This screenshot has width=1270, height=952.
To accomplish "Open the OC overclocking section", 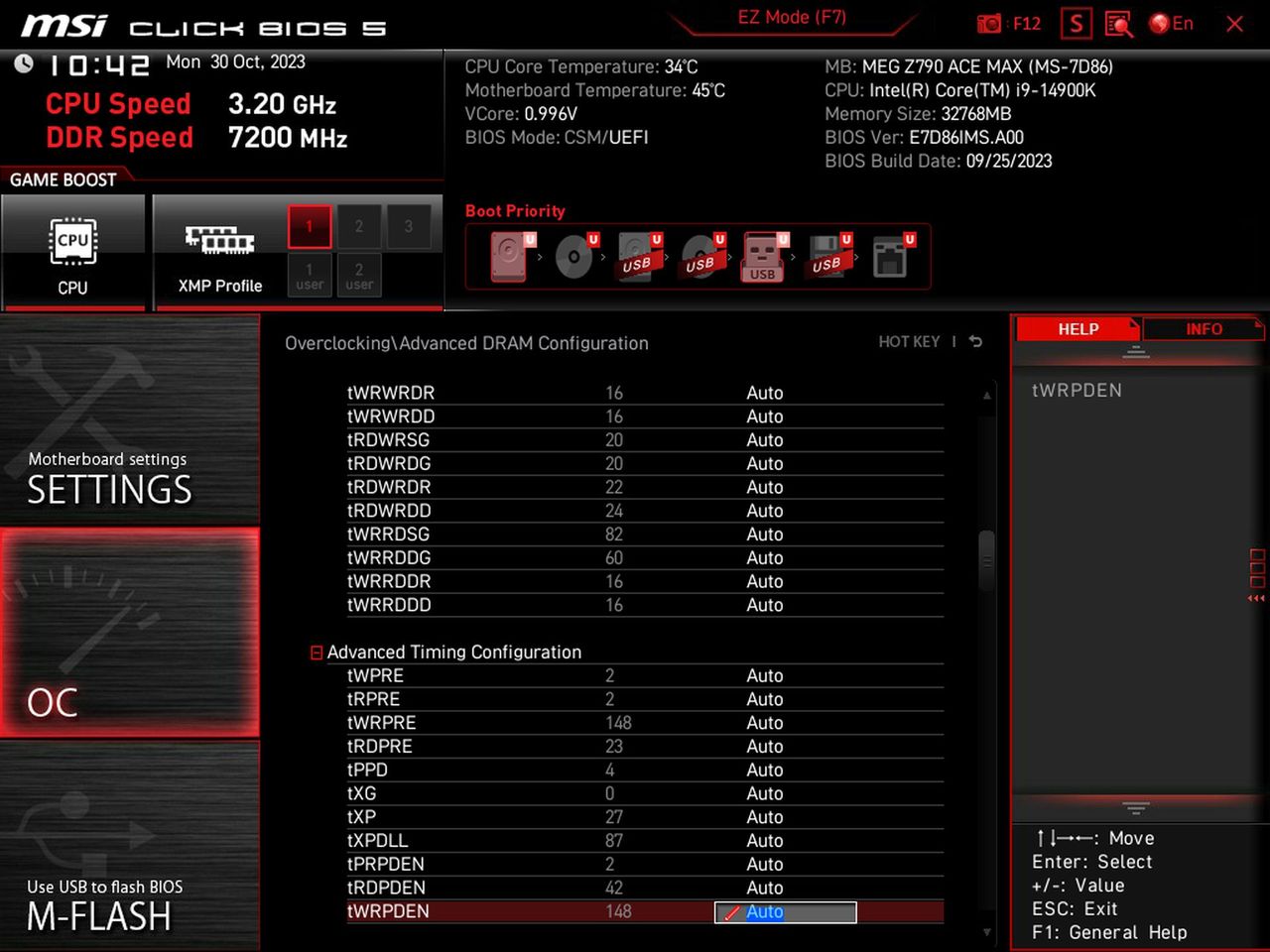I will [x=130, y=633].
